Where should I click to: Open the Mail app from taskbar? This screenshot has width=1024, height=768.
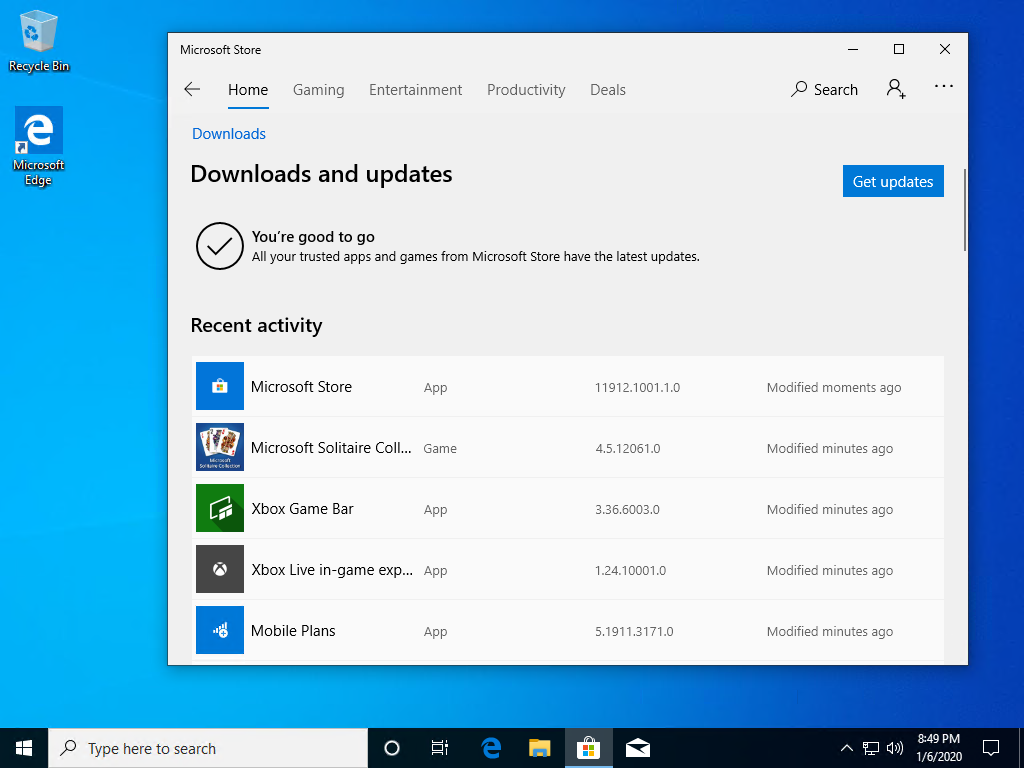tap(637, 748)
